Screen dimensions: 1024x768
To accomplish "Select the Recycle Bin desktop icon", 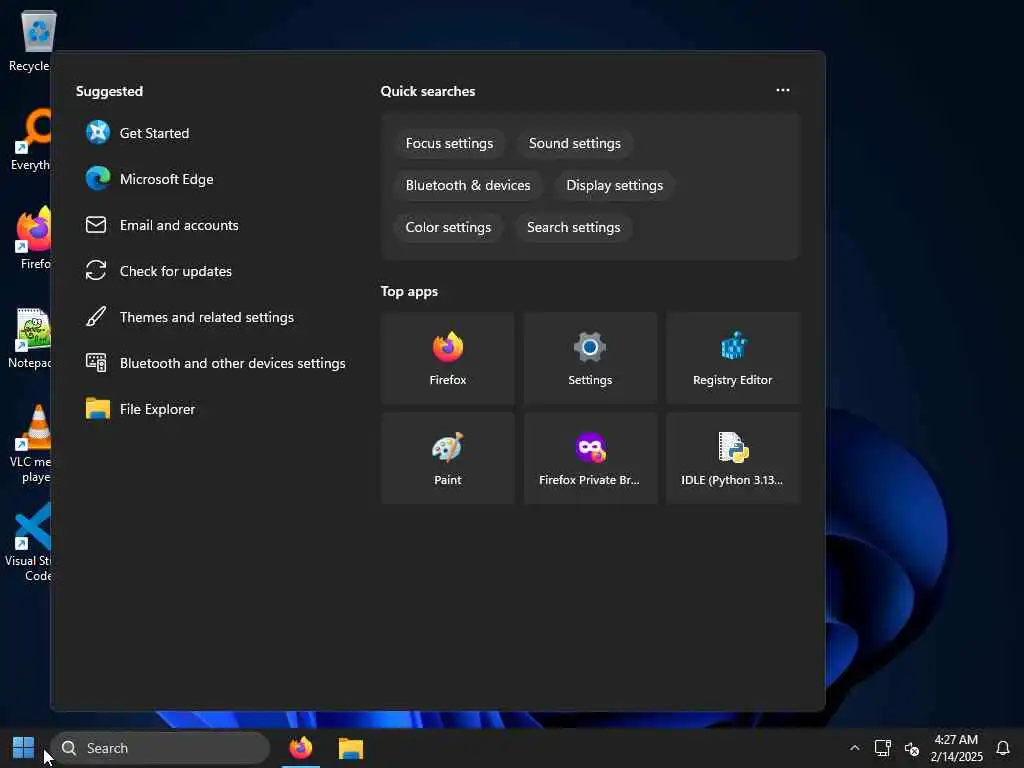I will pos(29,41).
